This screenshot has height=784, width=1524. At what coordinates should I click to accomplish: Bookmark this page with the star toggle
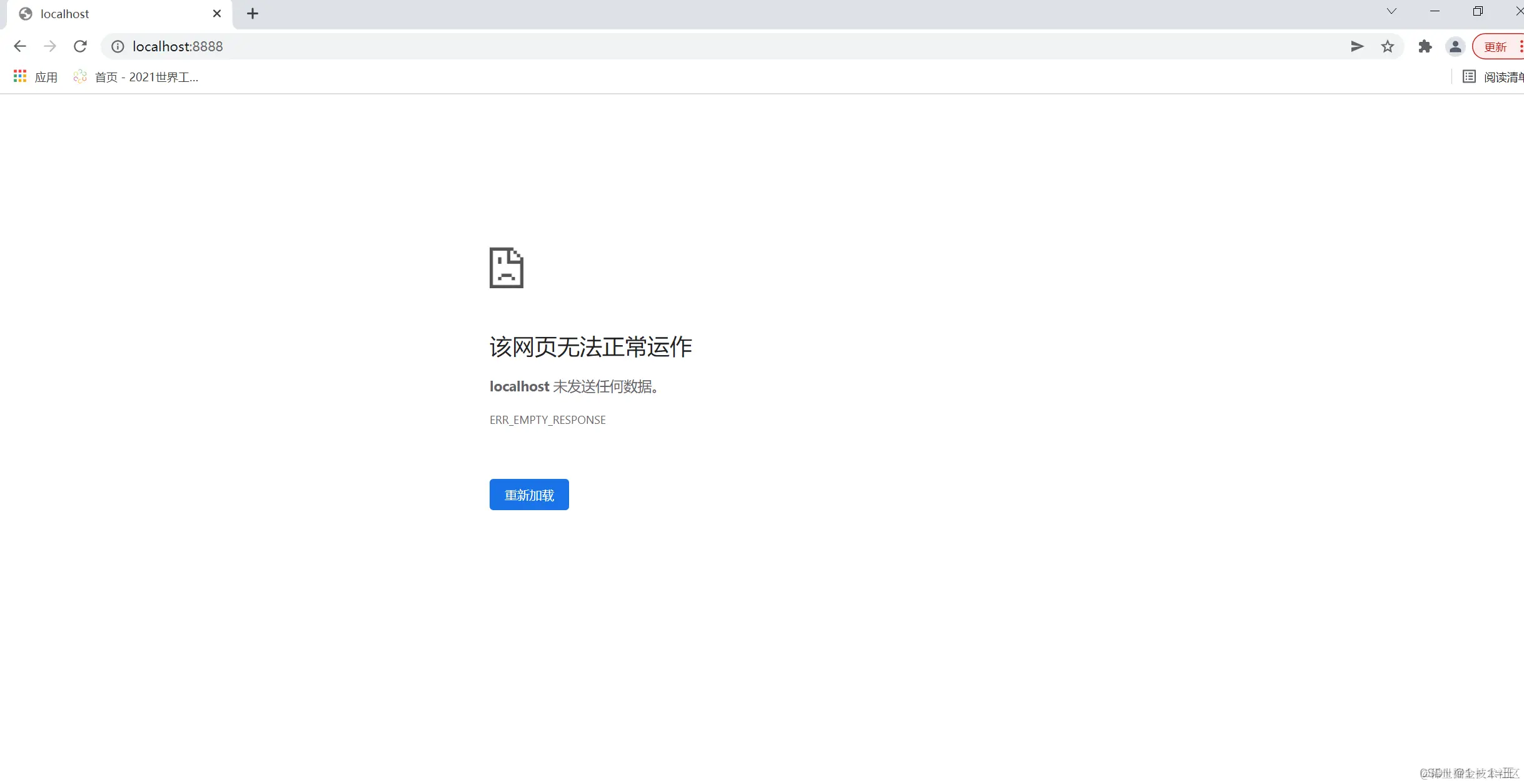[x=1388, y=46]
